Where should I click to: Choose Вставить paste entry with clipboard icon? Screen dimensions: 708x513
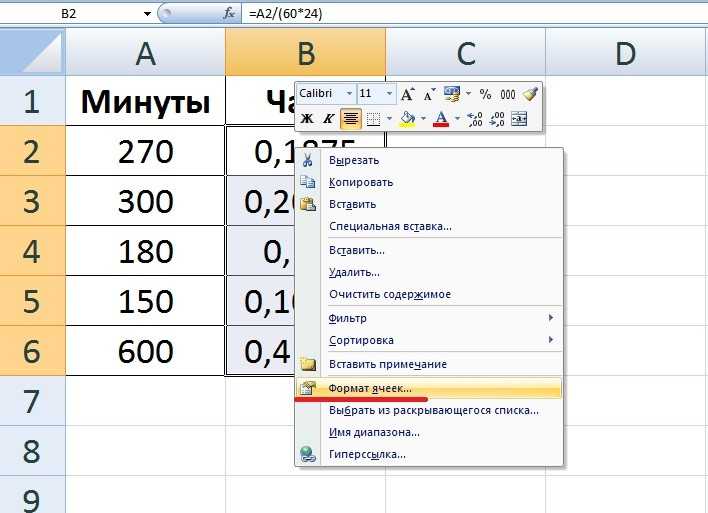click(x=429, y=204)
